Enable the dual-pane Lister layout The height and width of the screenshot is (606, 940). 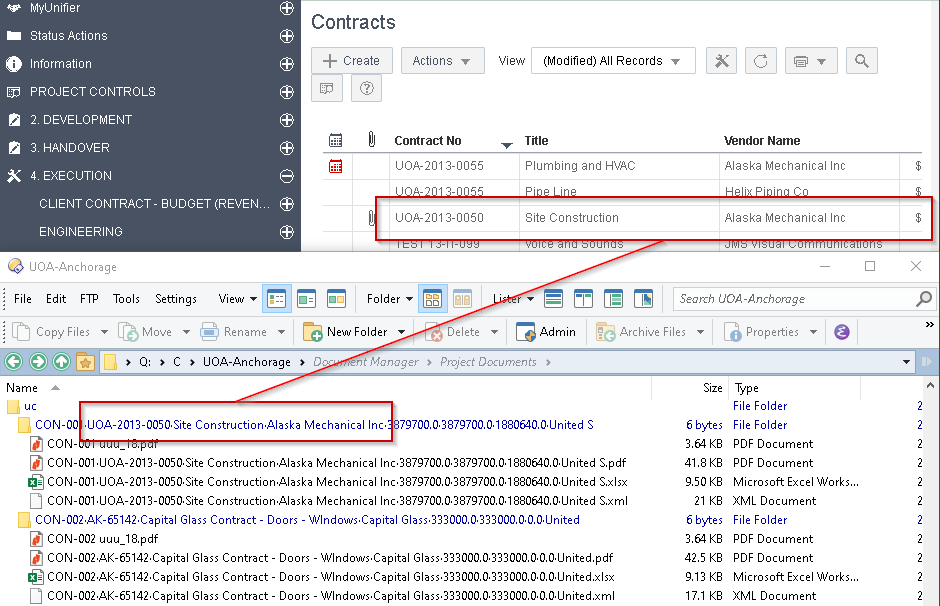click(x=582, y=298)
